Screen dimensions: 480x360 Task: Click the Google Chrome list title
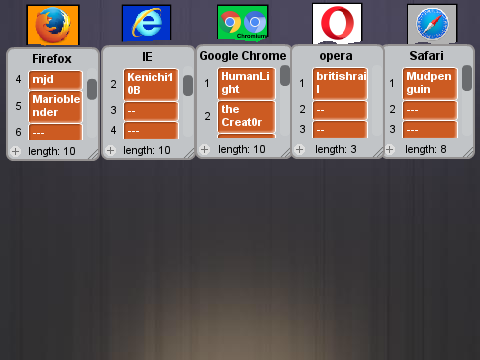pos(243,56)
